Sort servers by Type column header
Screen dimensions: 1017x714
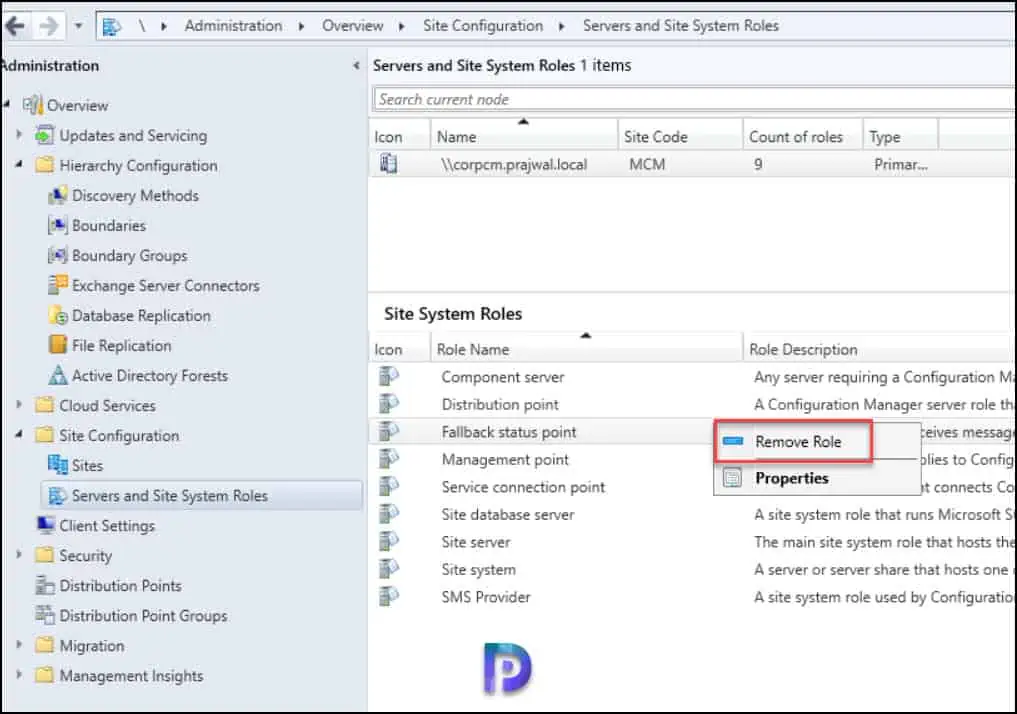pos(901,137)
